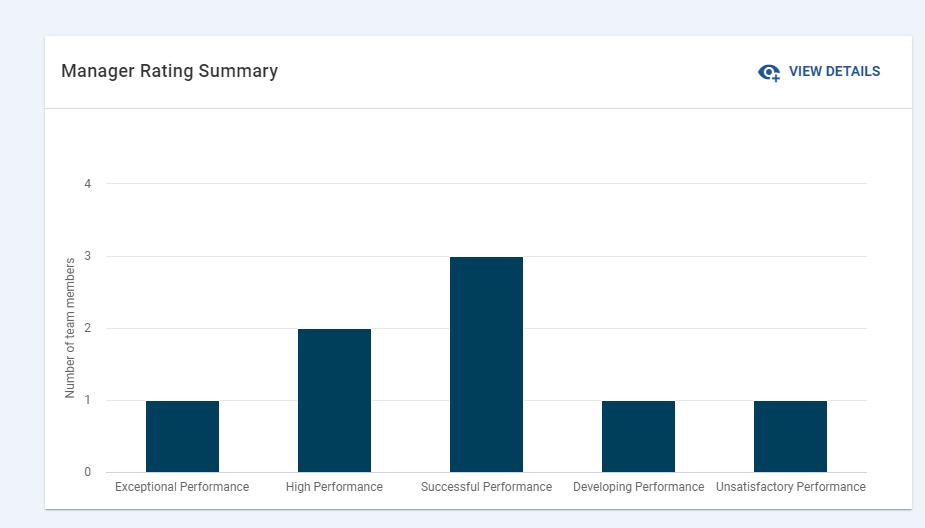
Task: Click the y-axis value 4
Action: click(88, 184)
